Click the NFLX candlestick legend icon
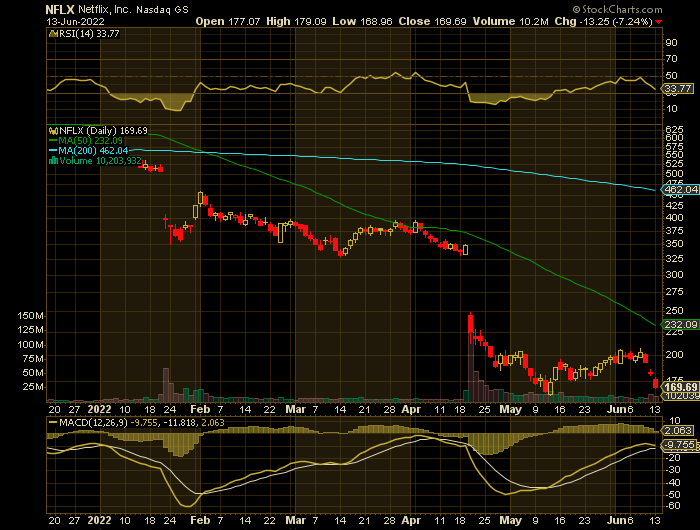The image size is (700, 530). coord(53,131)
